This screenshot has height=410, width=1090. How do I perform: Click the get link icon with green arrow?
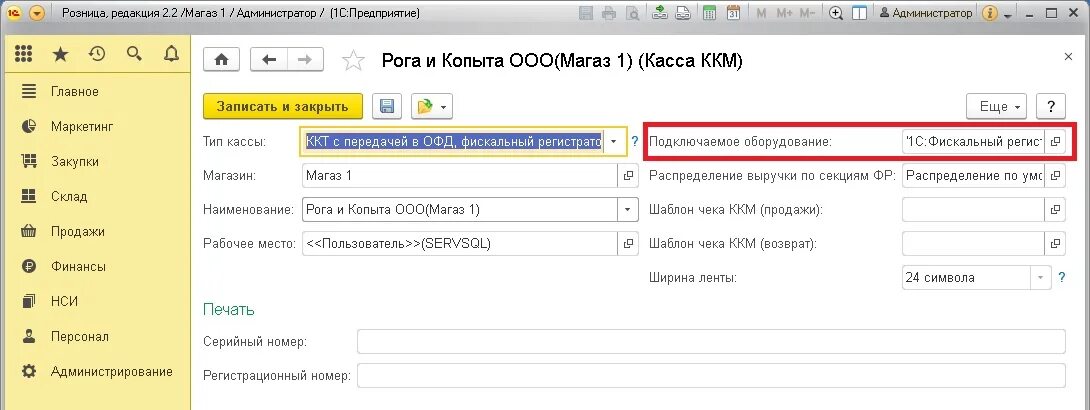point(660,13)
